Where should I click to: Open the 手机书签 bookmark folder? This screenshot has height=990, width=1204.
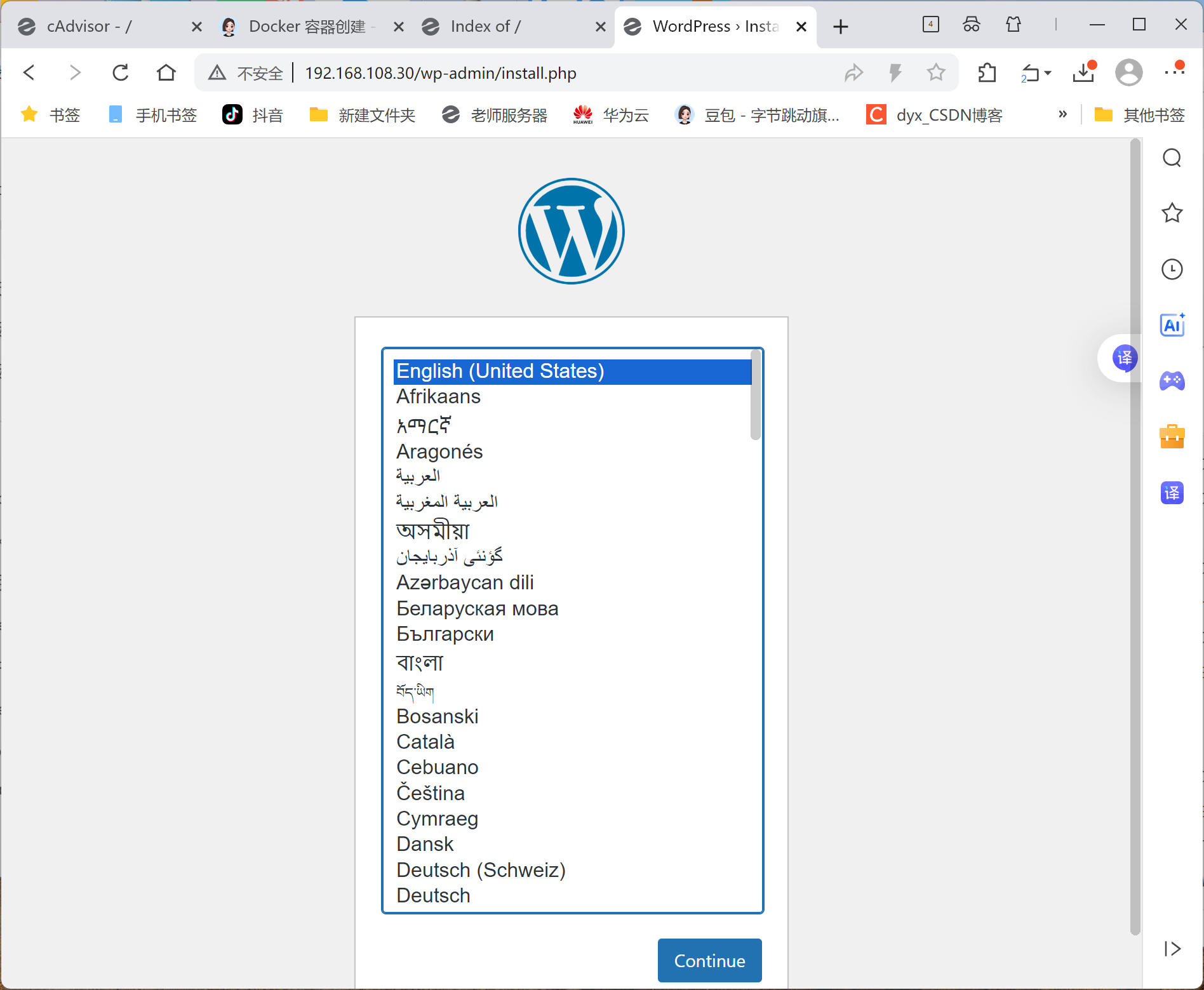point(153,115)
